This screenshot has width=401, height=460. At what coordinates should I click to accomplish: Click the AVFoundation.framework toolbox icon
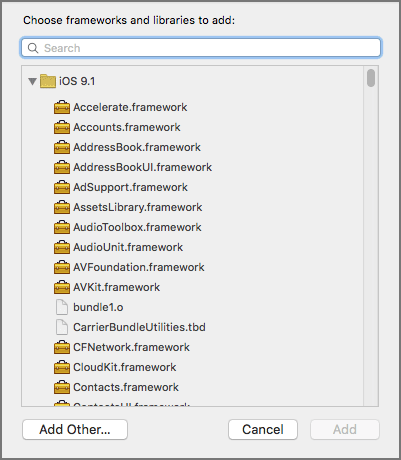62,267
